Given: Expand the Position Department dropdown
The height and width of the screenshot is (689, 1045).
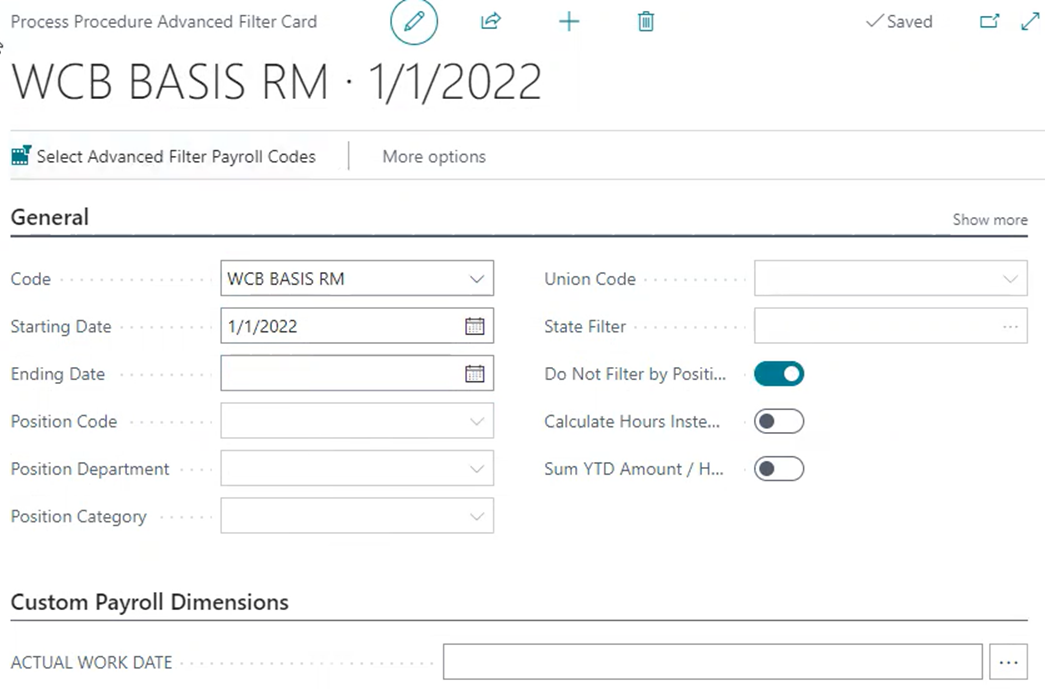Looking at the screenshot, I should [x=477, y=469].
